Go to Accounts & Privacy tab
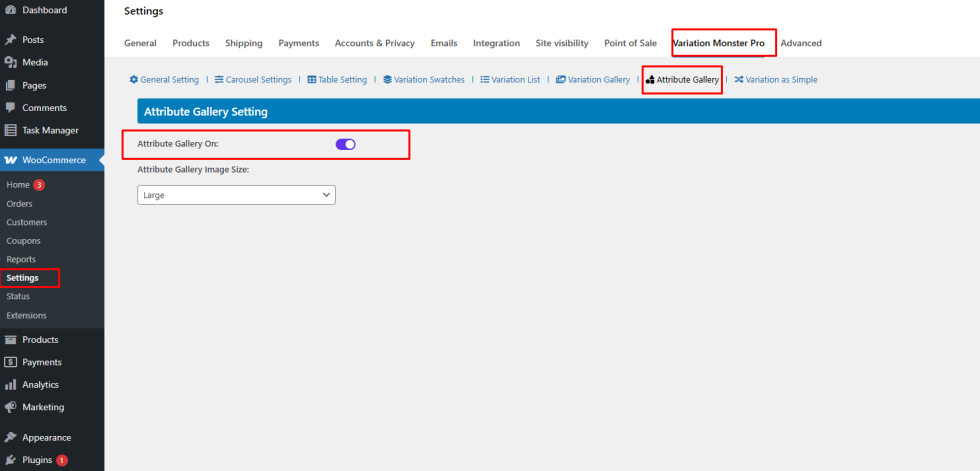The height and width of the screenshot is (471, 980). [x=374, y=43]
